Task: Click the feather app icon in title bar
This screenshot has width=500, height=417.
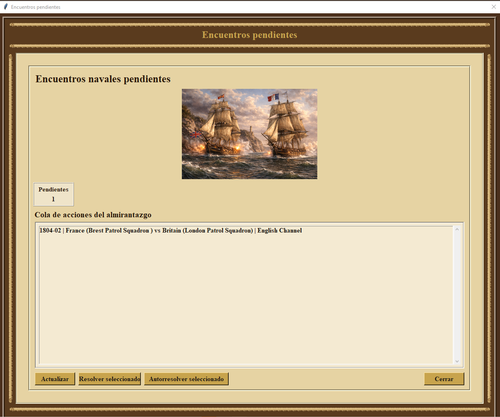Action: click(x=5, y=7)
